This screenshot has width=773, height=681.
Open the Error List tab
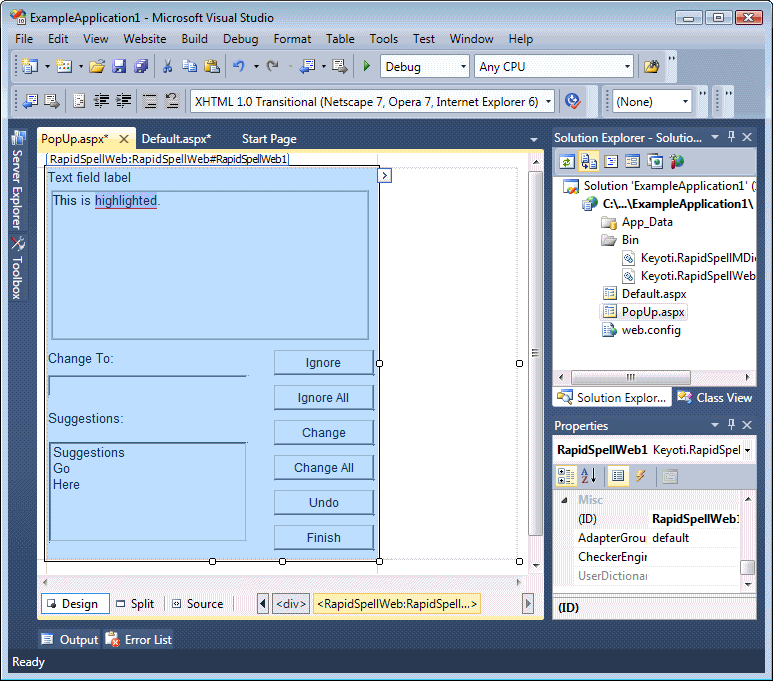[139, 640]
